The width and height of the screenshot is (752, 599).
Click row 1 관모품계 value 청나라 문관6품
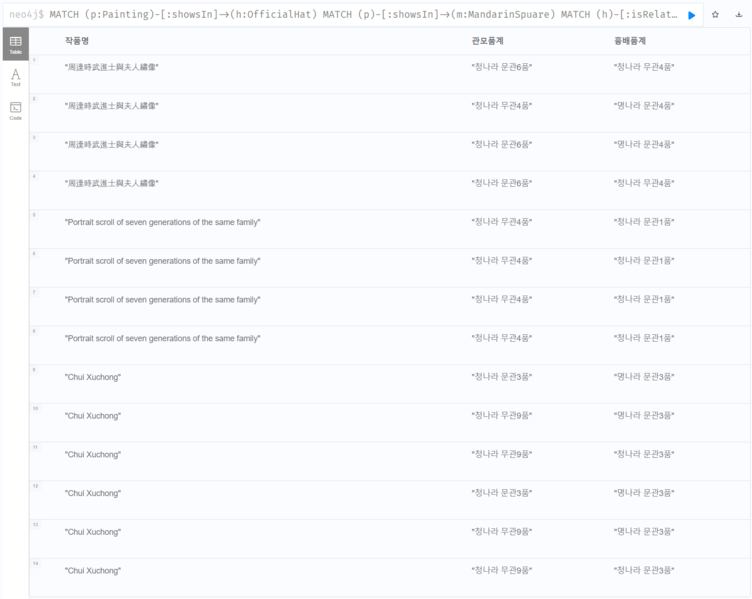(501, 67)
